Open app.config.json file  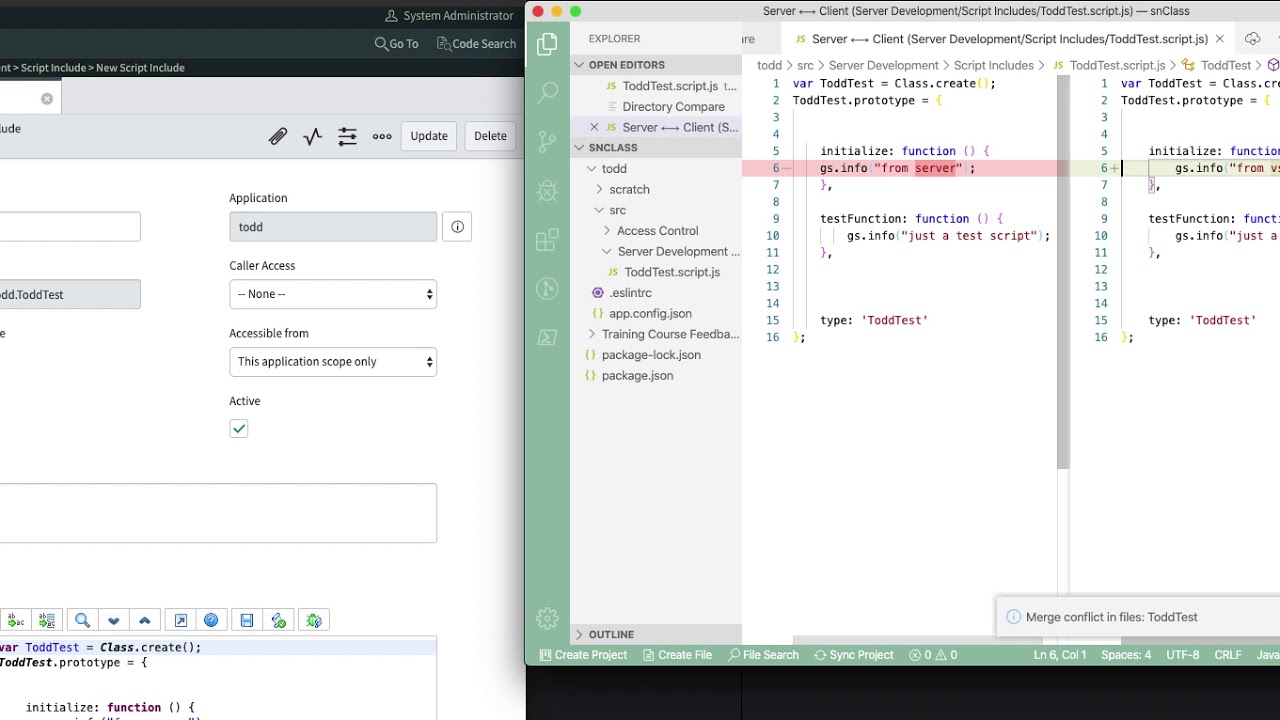click(656, 314)
